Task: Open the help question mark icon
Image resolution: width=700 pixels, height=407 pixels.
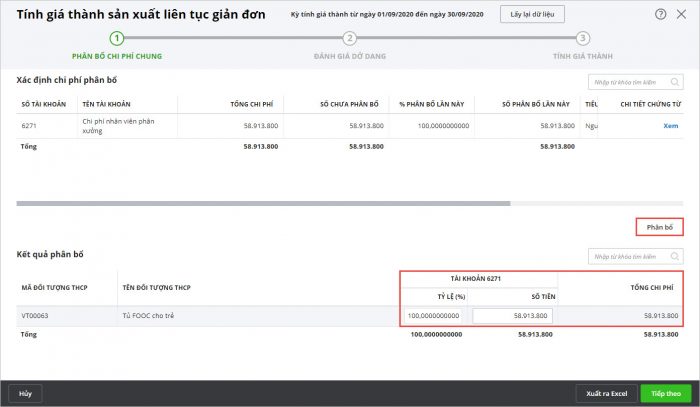Action: click(661, 15)
